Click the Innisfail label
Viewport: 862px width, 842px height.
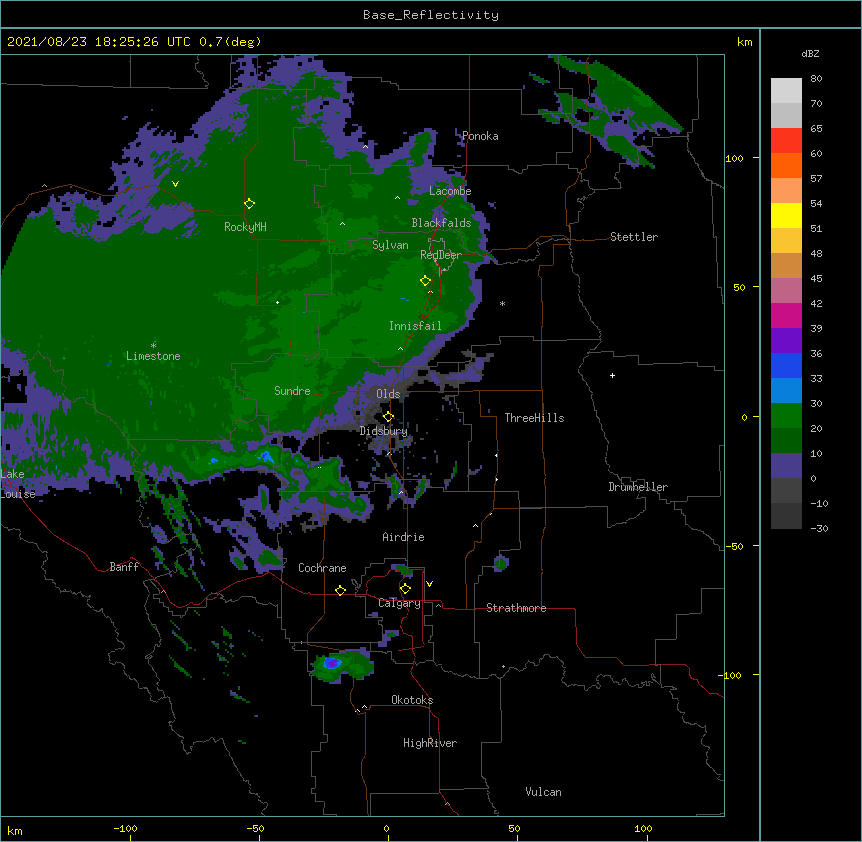point(415,326)
